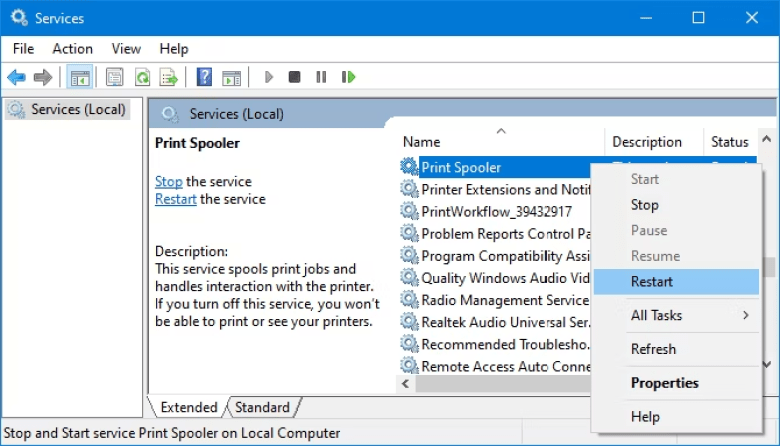Screen dimensions: 780x446
Task: Choose Help in the context menu
Action: click(676, 417)
